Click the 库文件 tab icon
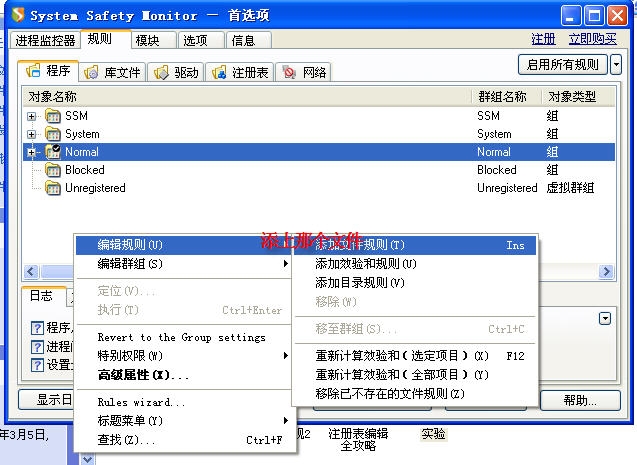Image resolution: width=637 pixels, height=465 pixels. coord(91,73)
